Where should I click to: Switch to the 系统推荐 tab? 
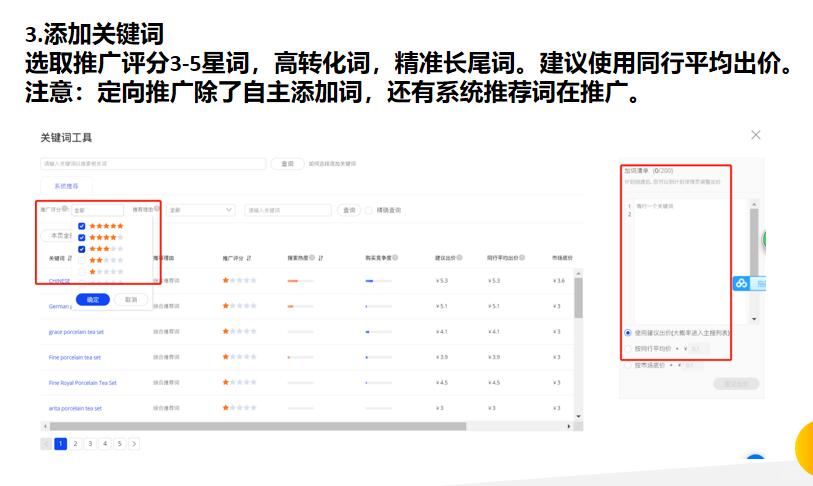pos(66,186)
